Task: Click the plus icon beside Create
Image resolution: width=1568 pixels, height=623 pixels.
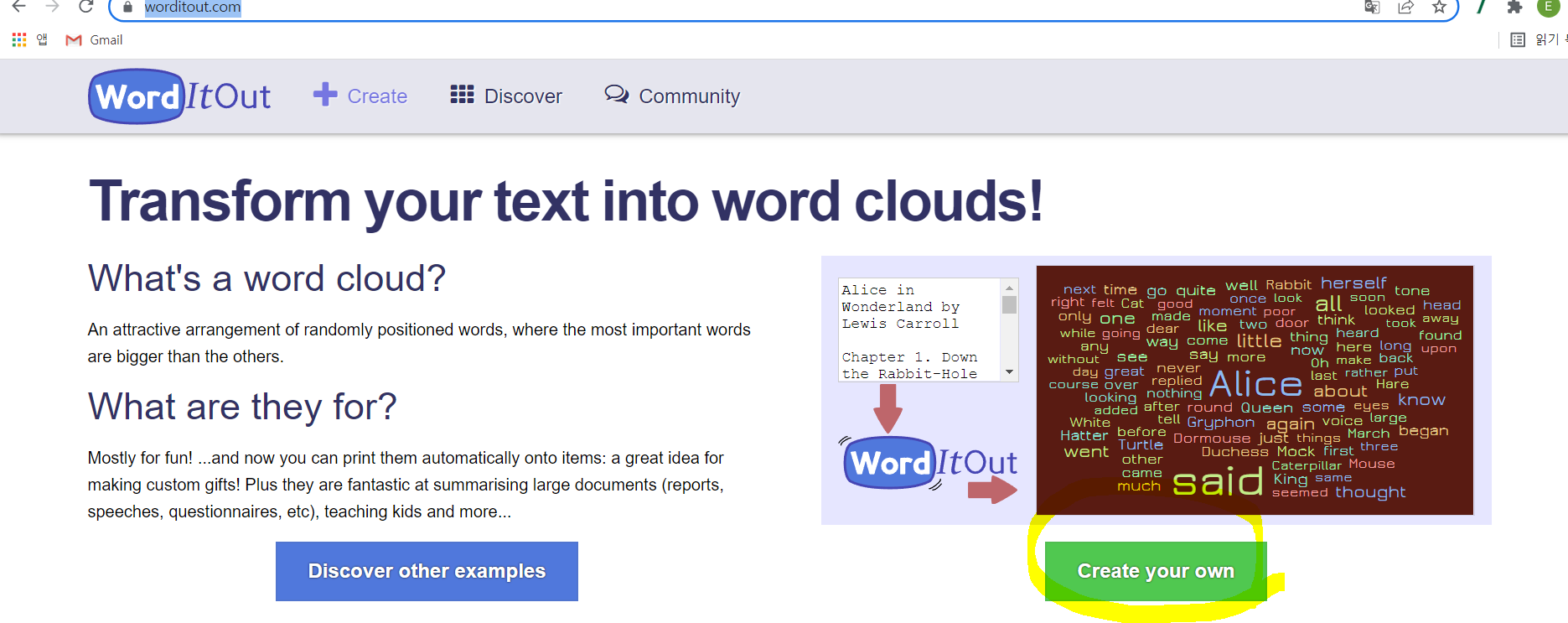Action: (x=325, y=94)
